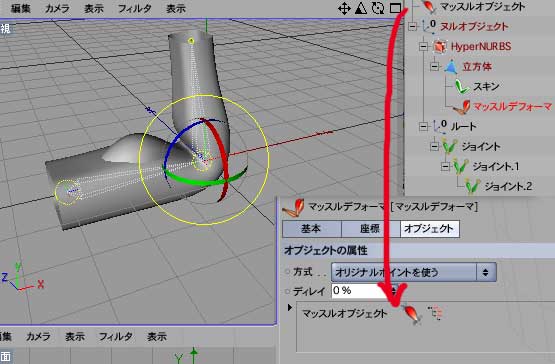Switch to the 基本 tab

pos(311,229)
